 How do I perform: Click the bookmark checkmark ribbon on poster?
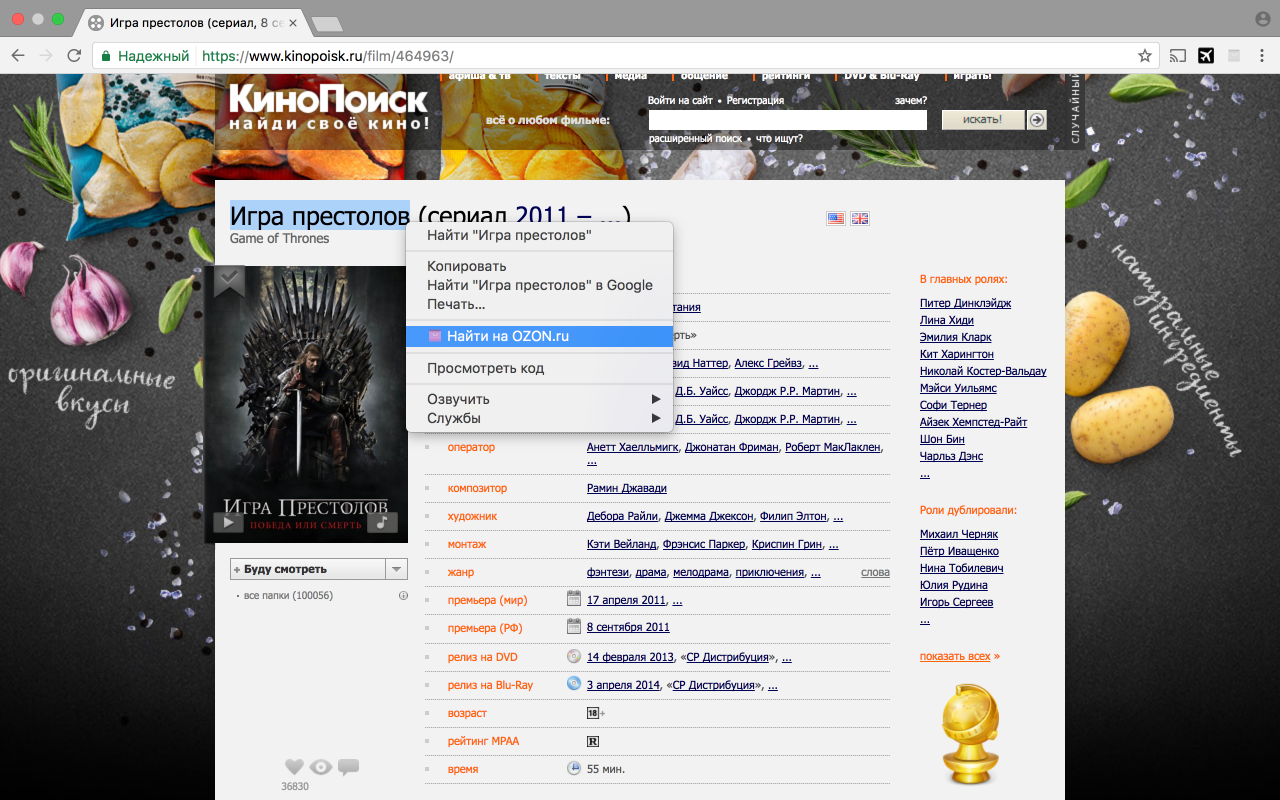[230, 282]
